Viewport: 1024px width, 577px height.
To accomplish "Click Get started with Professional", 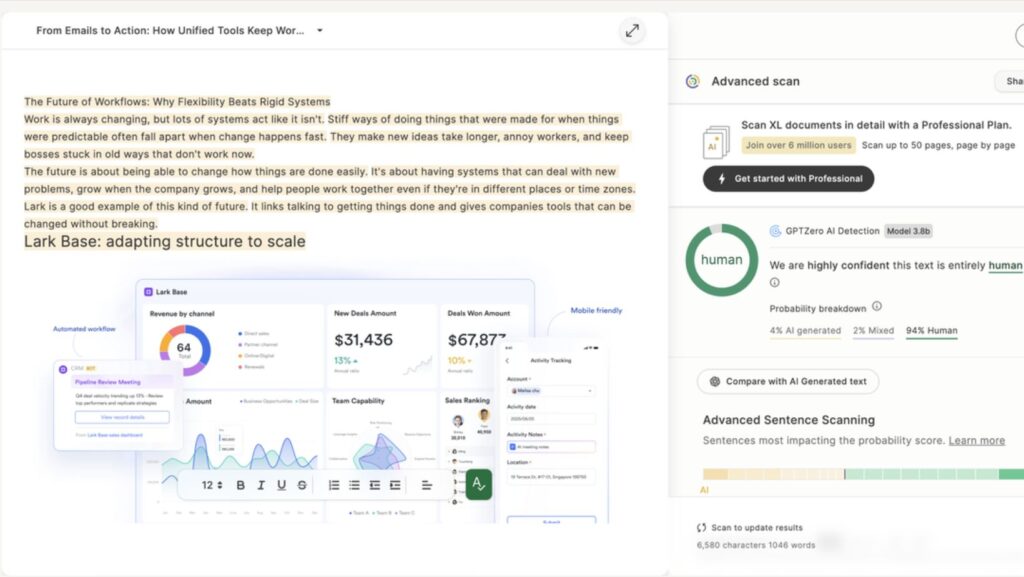I will (x=788, y=179).
